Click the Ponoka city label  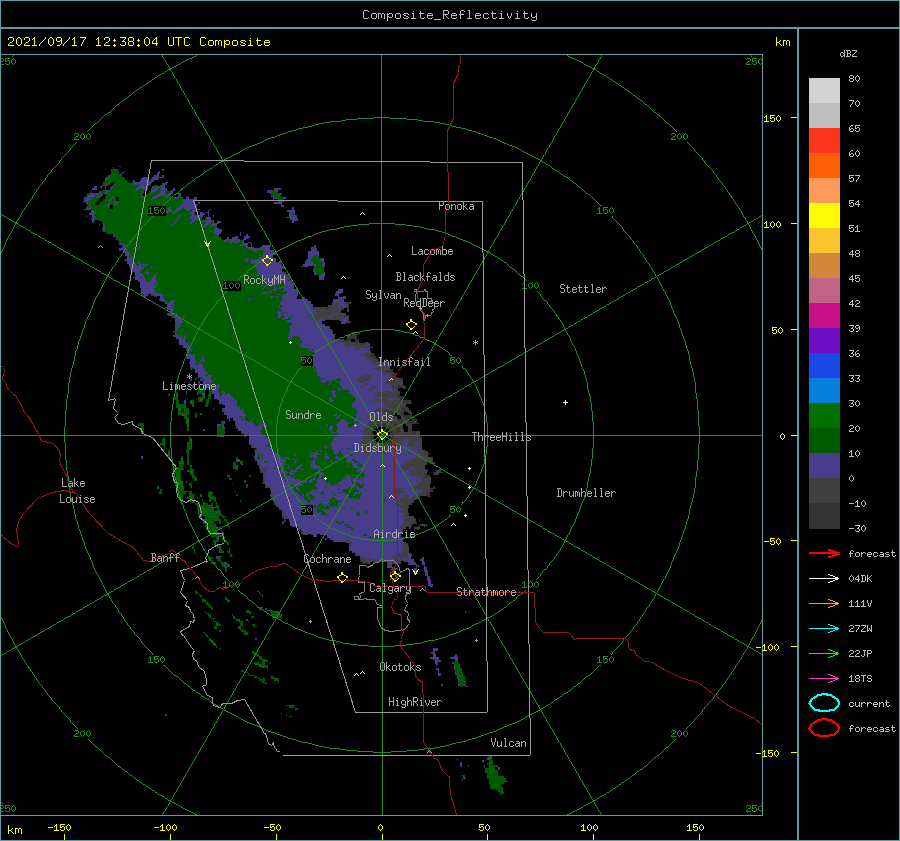[456, 206]
